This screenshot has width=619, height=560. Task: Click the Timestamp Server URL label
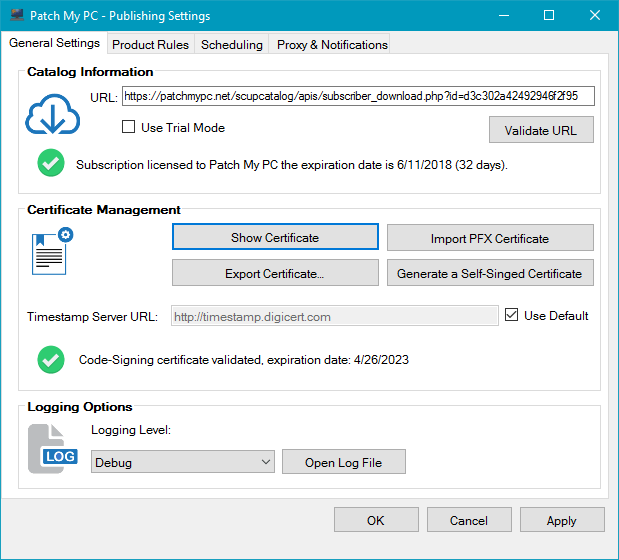click(x=92, y=317)
